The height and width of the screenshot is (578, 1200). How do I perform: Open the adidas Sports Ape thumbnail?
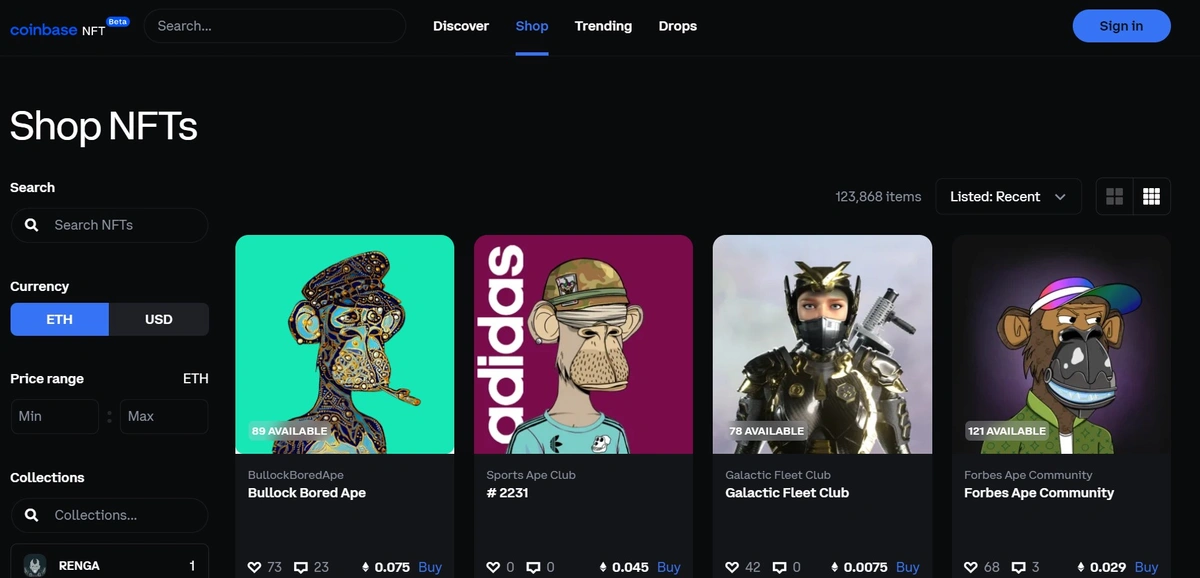pyautogui.click(x=583, y=344)
